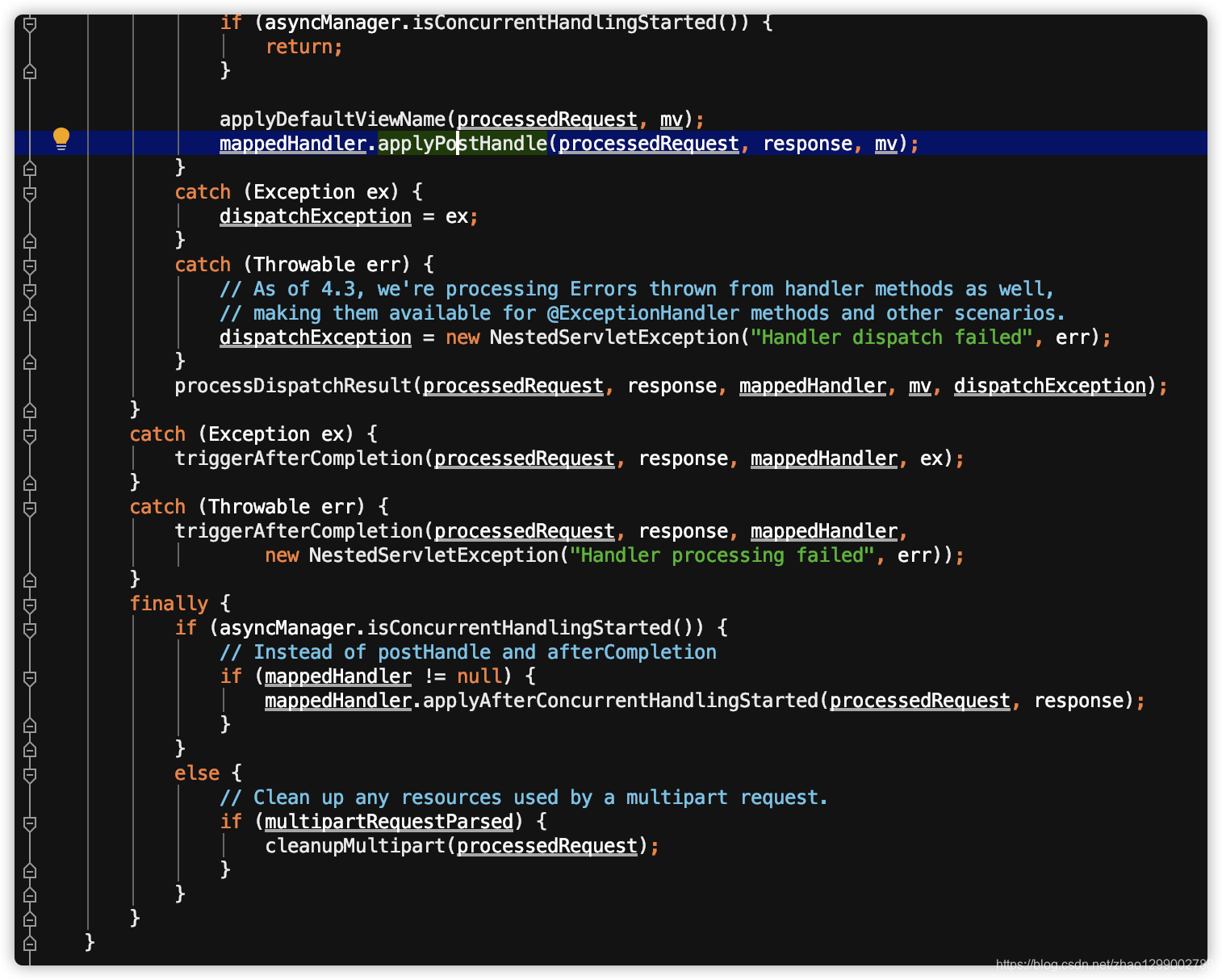
Task: Click the cleanupMultipart method call
Action: click(355, 846)
